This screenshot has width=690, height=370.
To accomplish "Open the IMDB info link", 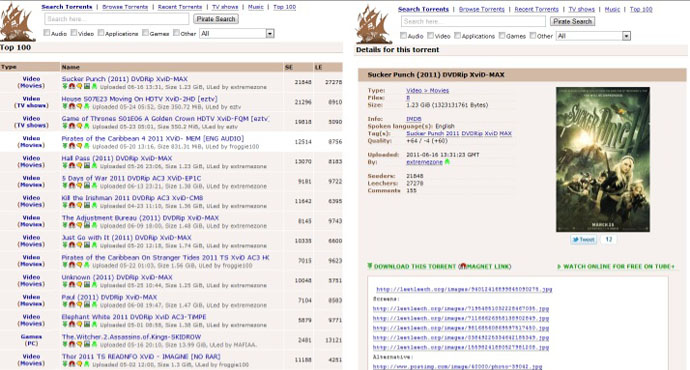I will click(413, 119).
